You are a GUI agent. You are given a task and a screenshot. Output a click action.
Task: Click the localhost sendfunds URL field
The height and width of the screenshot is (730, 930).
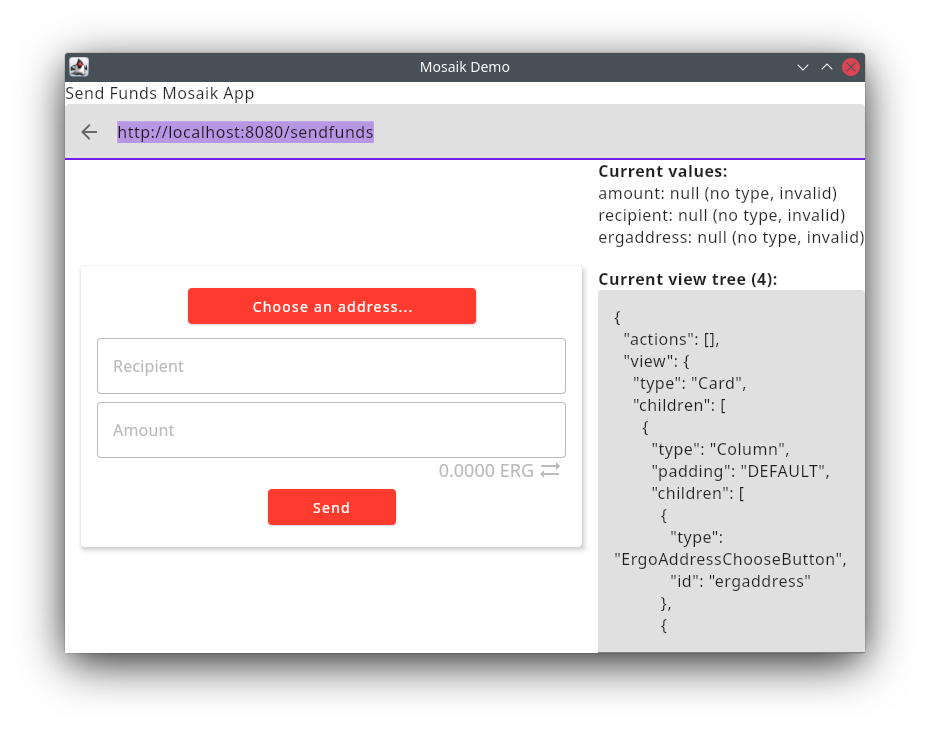point(245,132)
